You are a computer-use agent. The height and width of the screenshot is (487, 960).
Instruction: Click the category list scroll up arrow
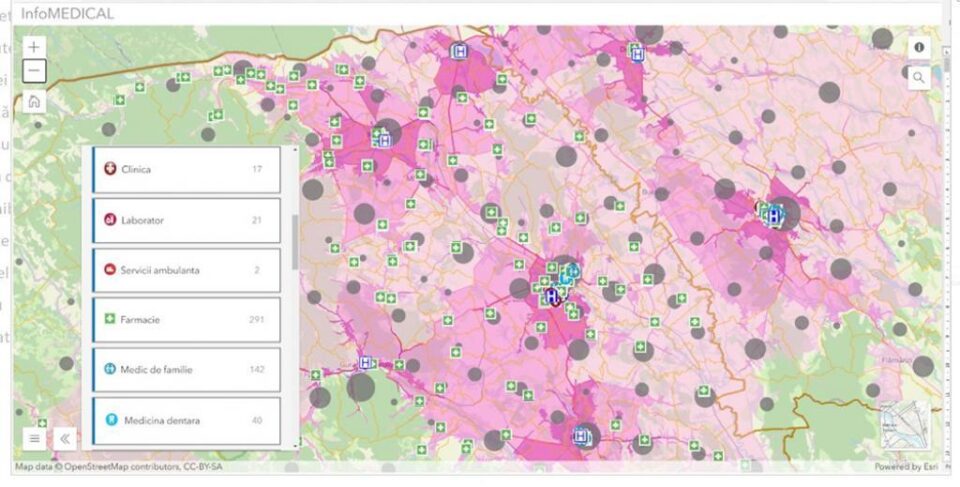click(x=295, y=149)
